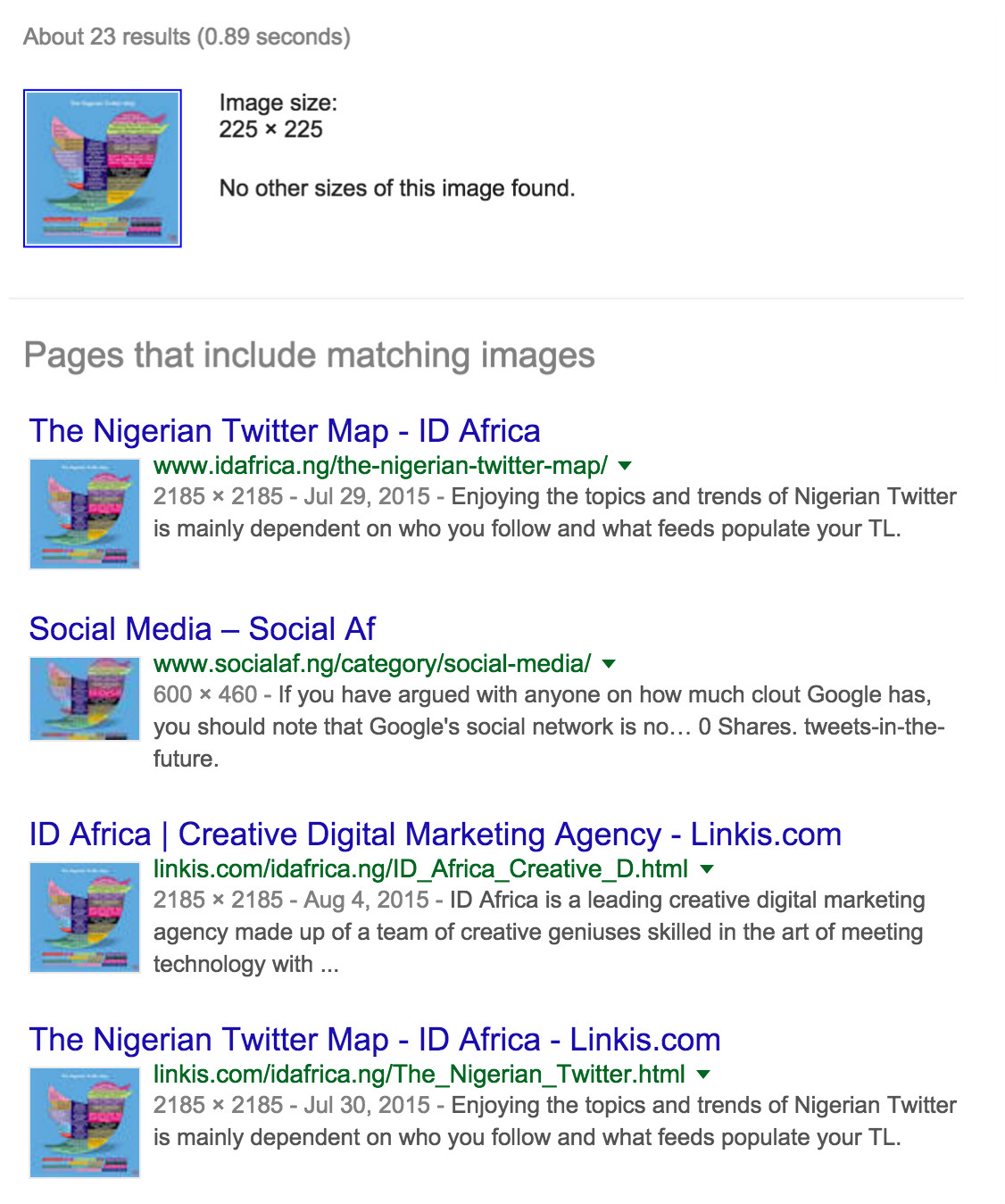Expand dropdown arrow beside The_Nigerian_Twitter.html URL
Image resolution: width=1005 pixels, height=1204 pixels.
pos(703,1075)
